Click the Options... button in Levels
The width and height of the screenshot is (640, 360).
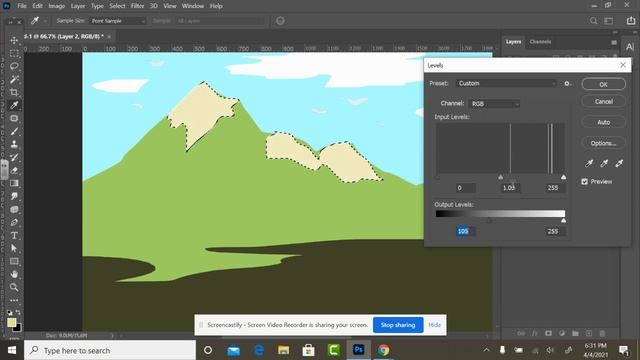click(x=604, y=143)
